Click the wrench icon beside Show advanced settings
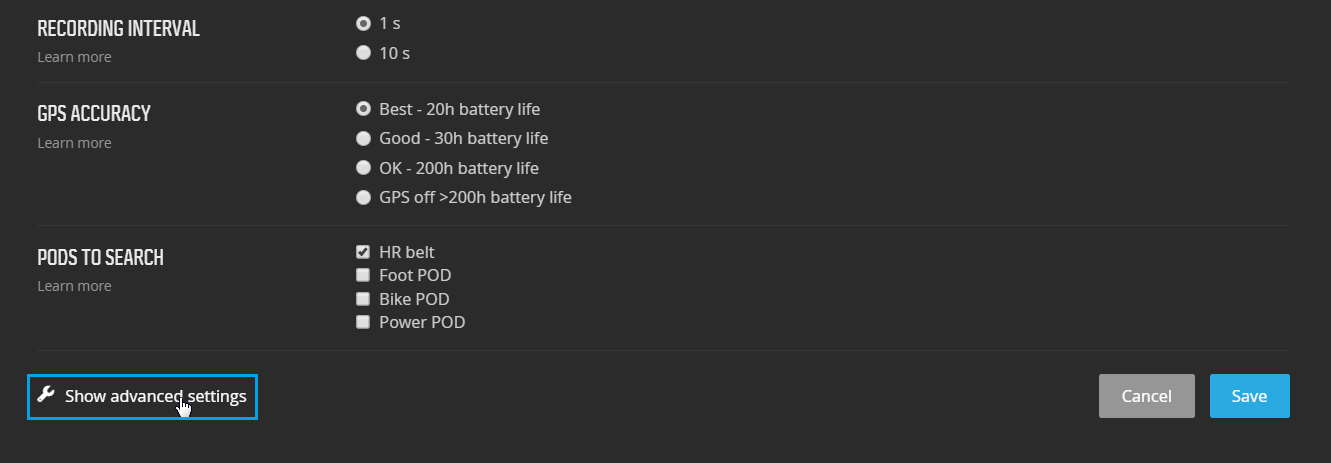Image resolution: width=1331 pixels, height=463 pixels. tap(45, 395)
